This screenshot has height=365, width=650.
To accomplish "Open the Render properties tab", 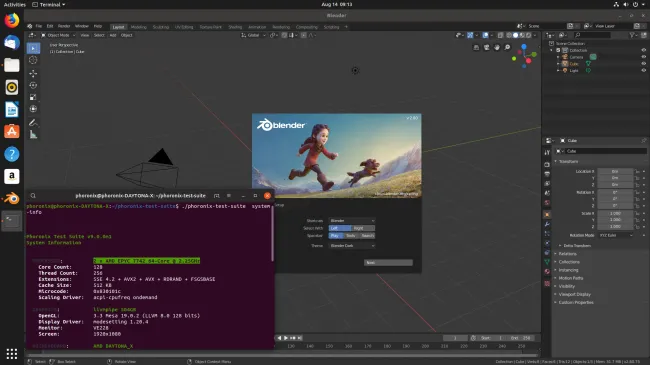I will tap(547, 165).
